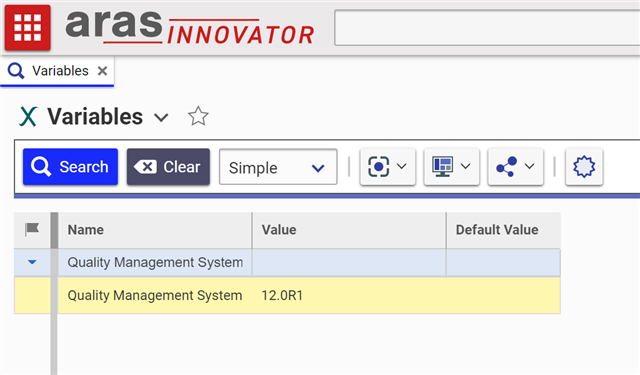
Task: Click the Default Value search filter cell
Action: click(x=503, y=262)
